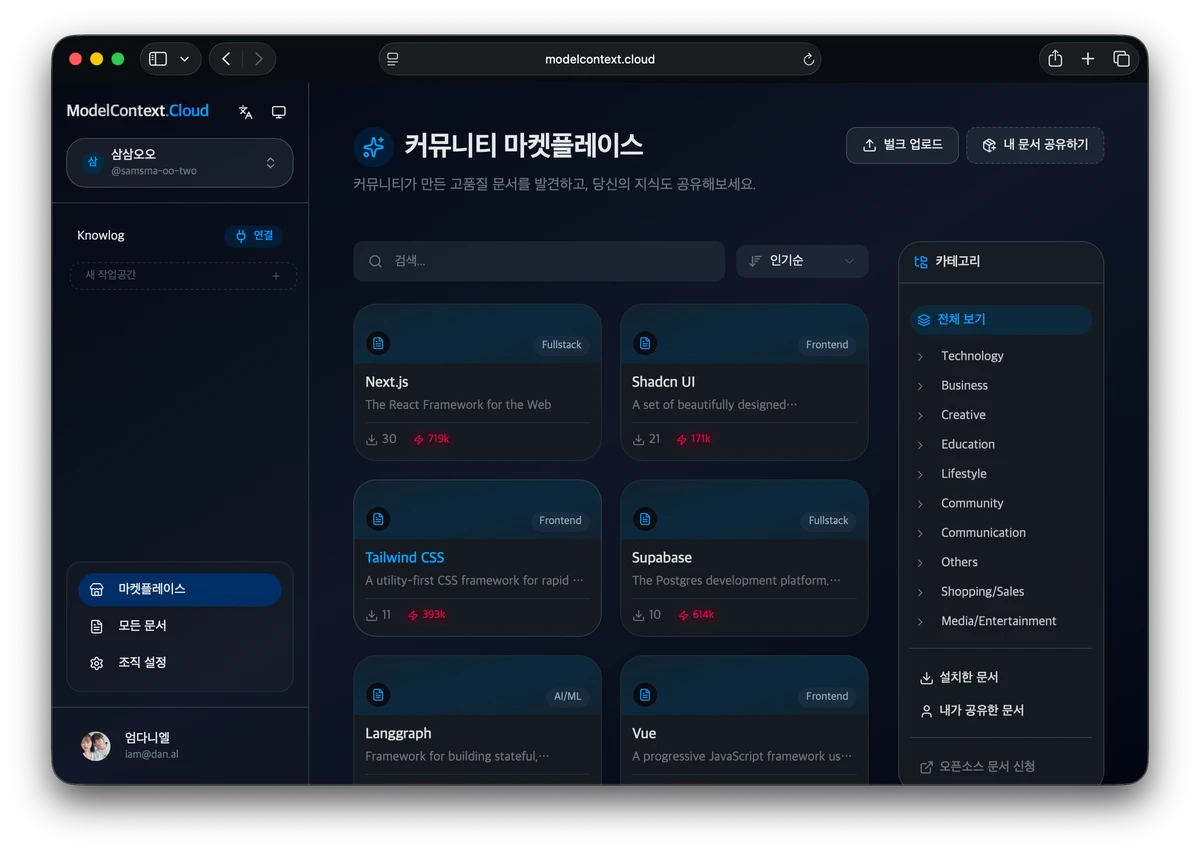Click the Shadcn UI download count icon
The height and width of the screenshot is (853, 1200).
click(x=639, y=439)
